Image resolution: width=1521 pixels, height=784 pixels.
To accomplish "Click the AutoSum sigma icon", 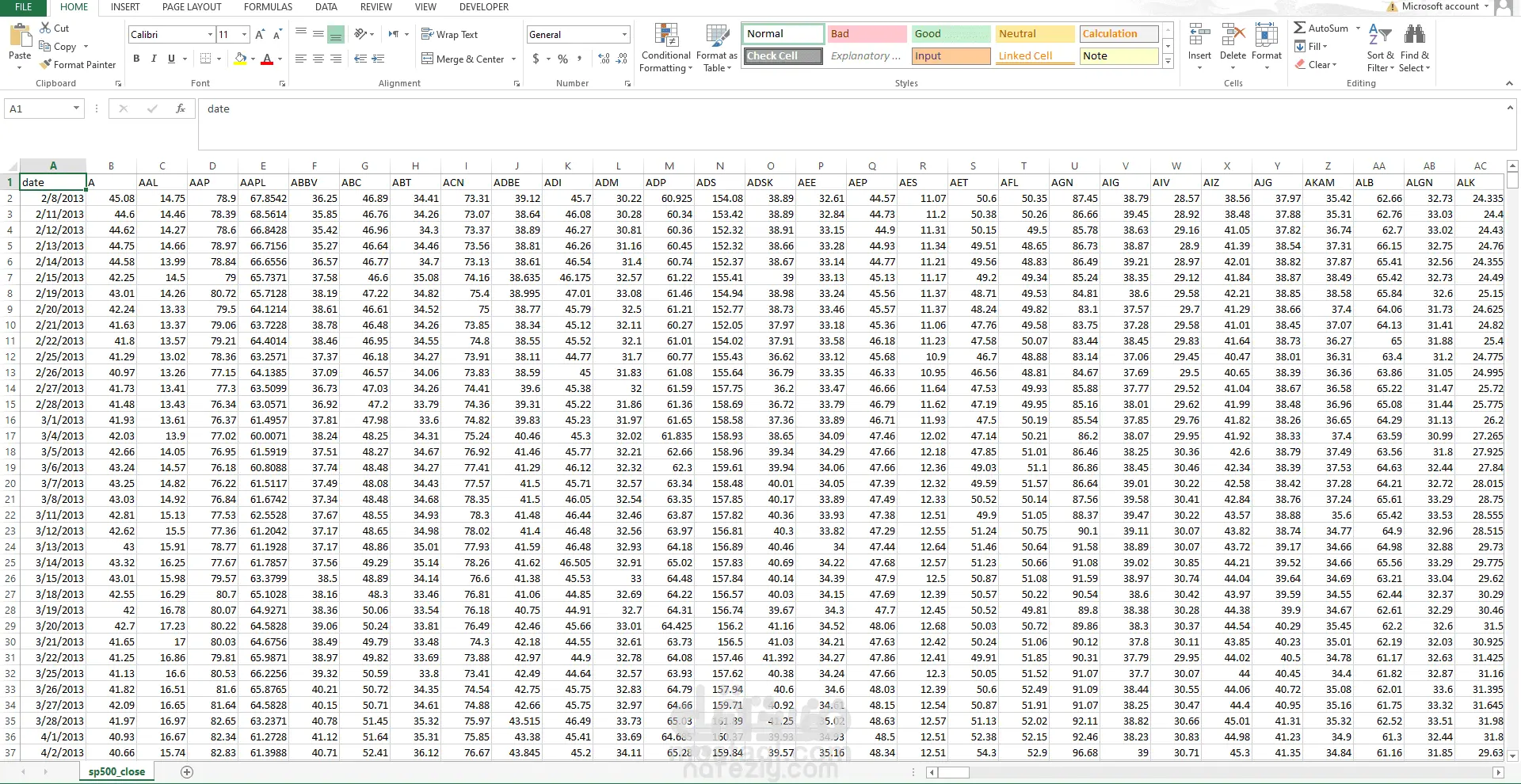I will 1300,28.
